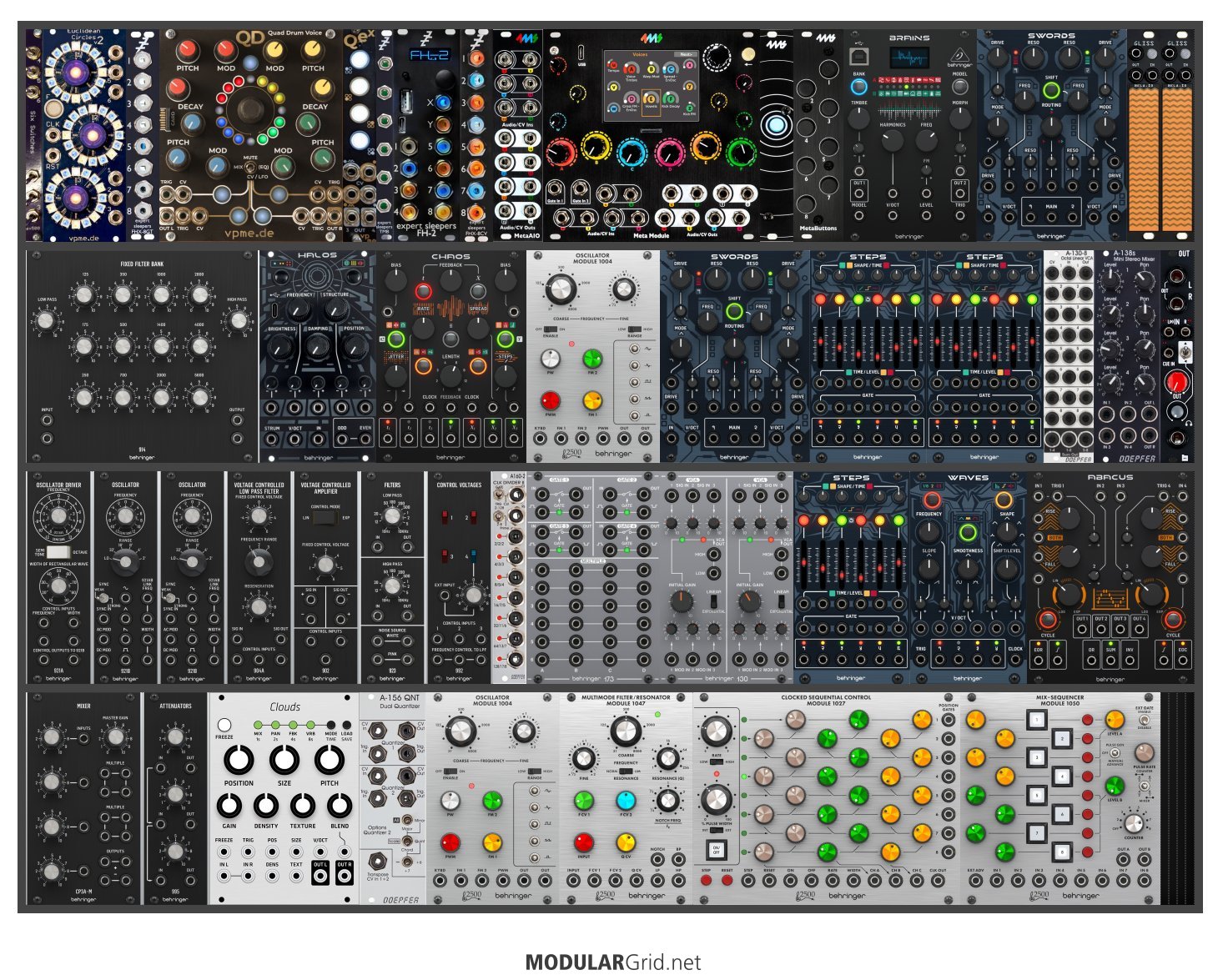Image resolution: width=1228 pixels, height=980 pixels.
Task: Click the POSITION knob on Clouds
Action: [x=239, y=761]
